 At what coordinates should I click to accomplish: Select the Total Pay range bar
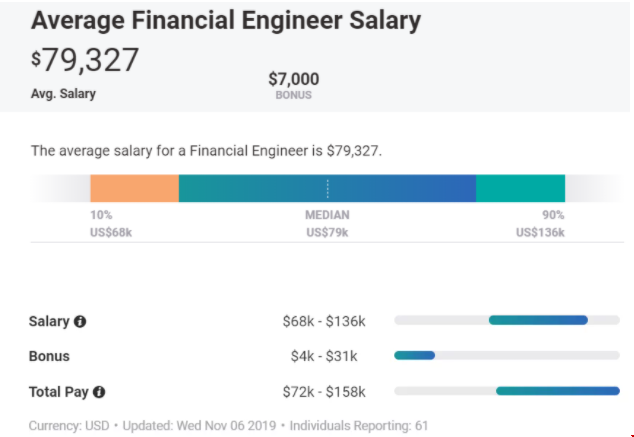pyautogui.click(x=557, y=391)
